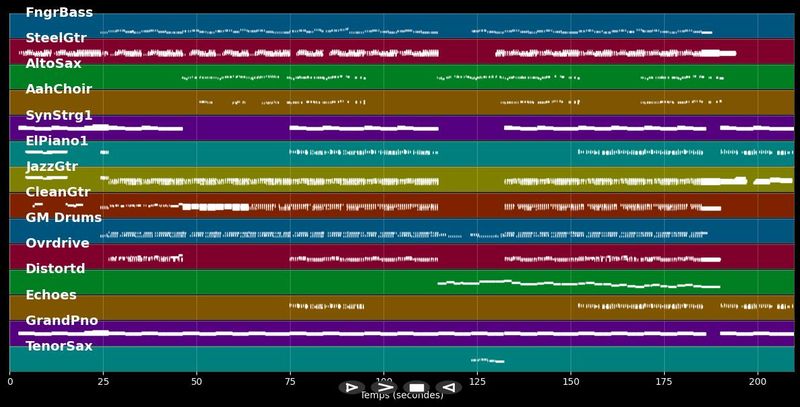This screenshot has width=800, height=407.
Task: Click the Echoes track name
Action: click(51, 295)
